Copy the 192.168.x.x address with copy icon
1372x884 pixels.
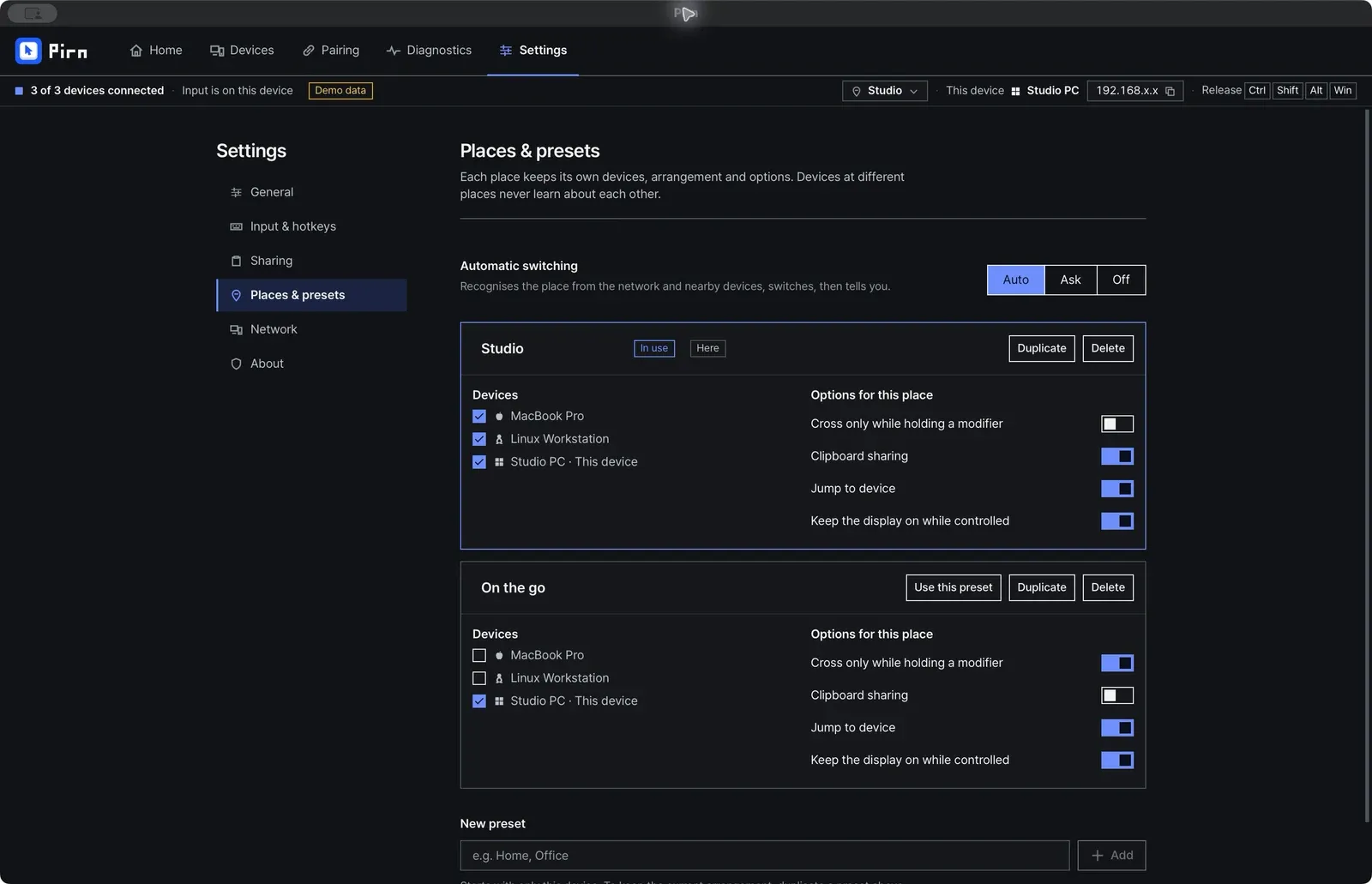click(1170, 91)
